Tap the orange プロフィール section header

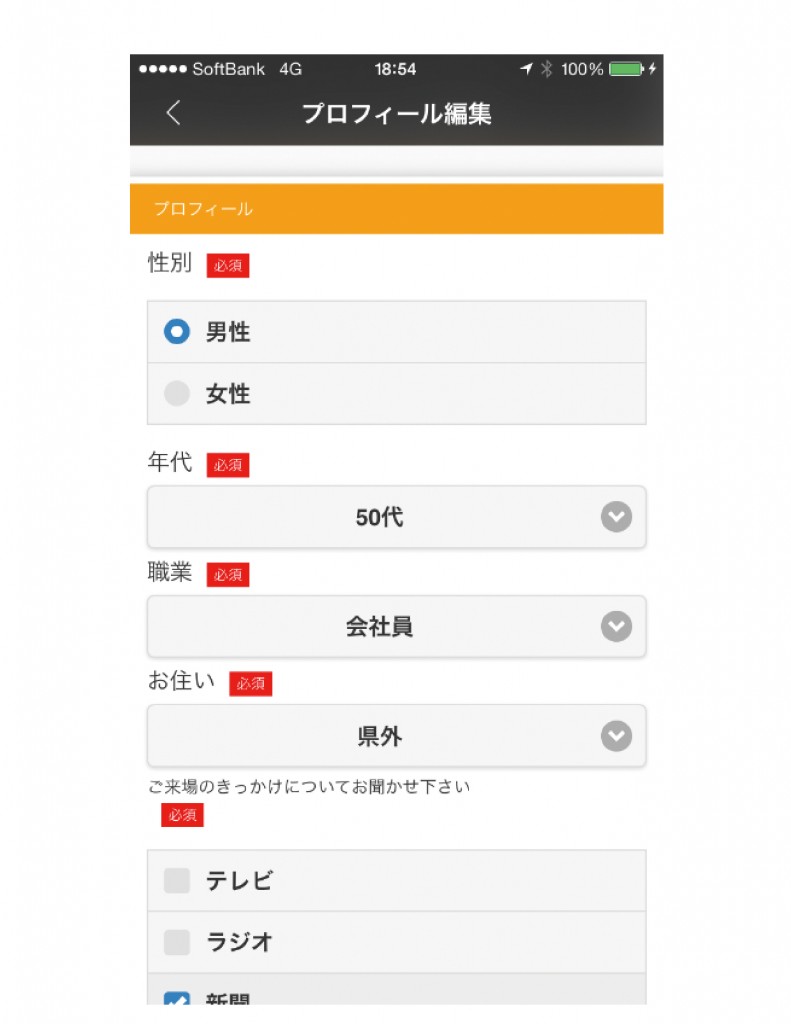[396, 209]
